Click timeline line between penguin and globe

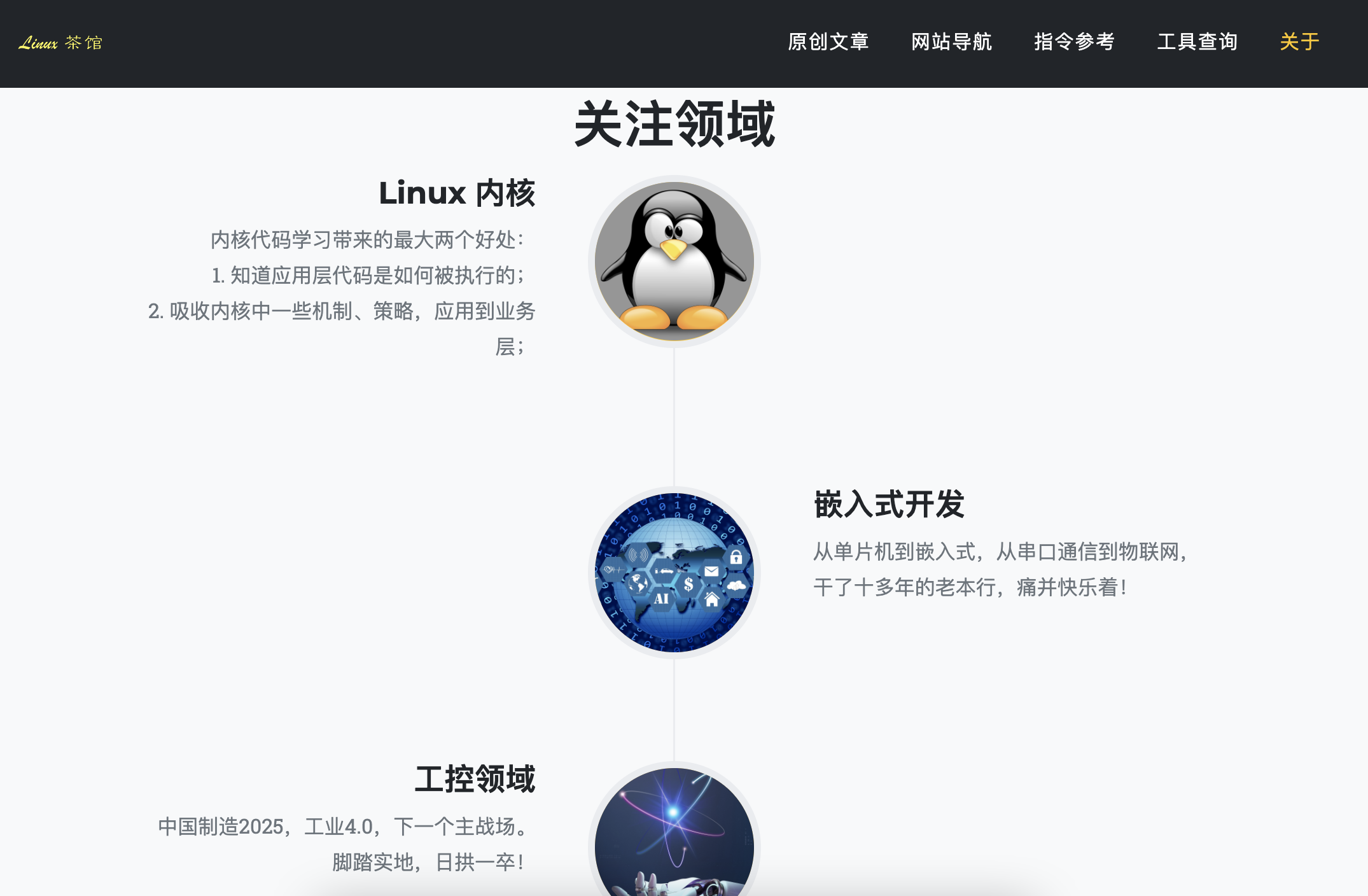tap(674, 417)
